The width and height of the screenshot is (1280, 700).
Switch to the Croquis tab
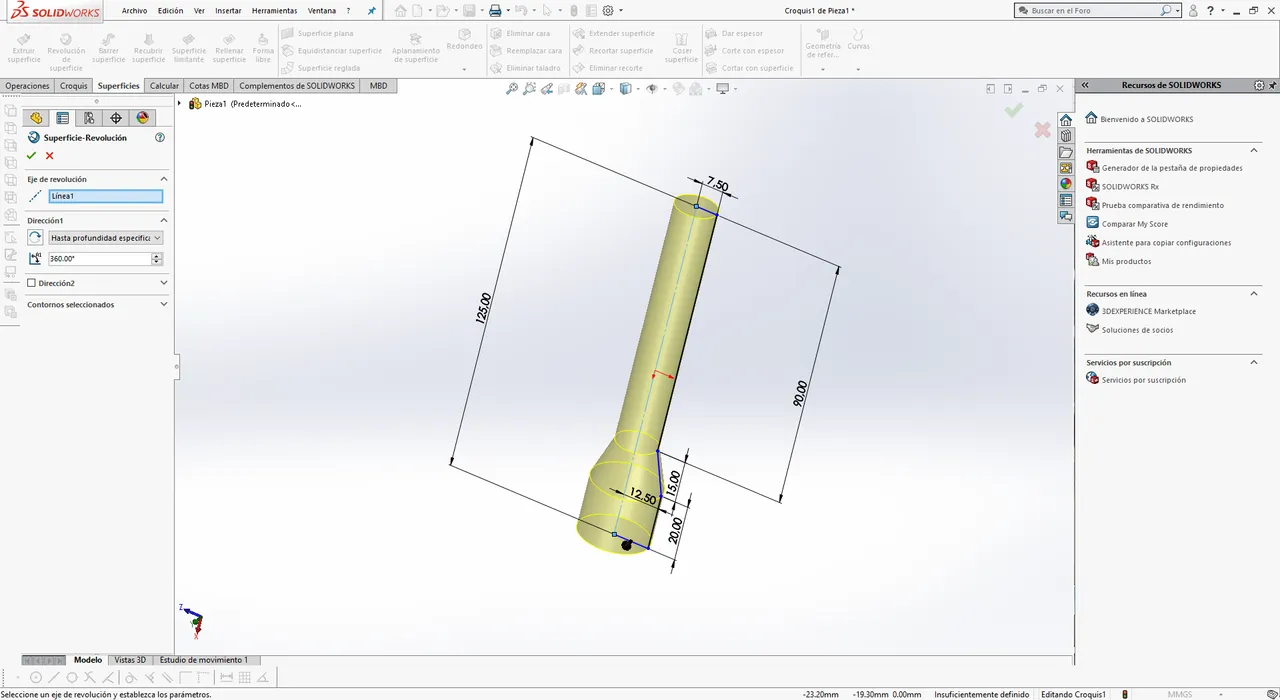tap(73, 86)
